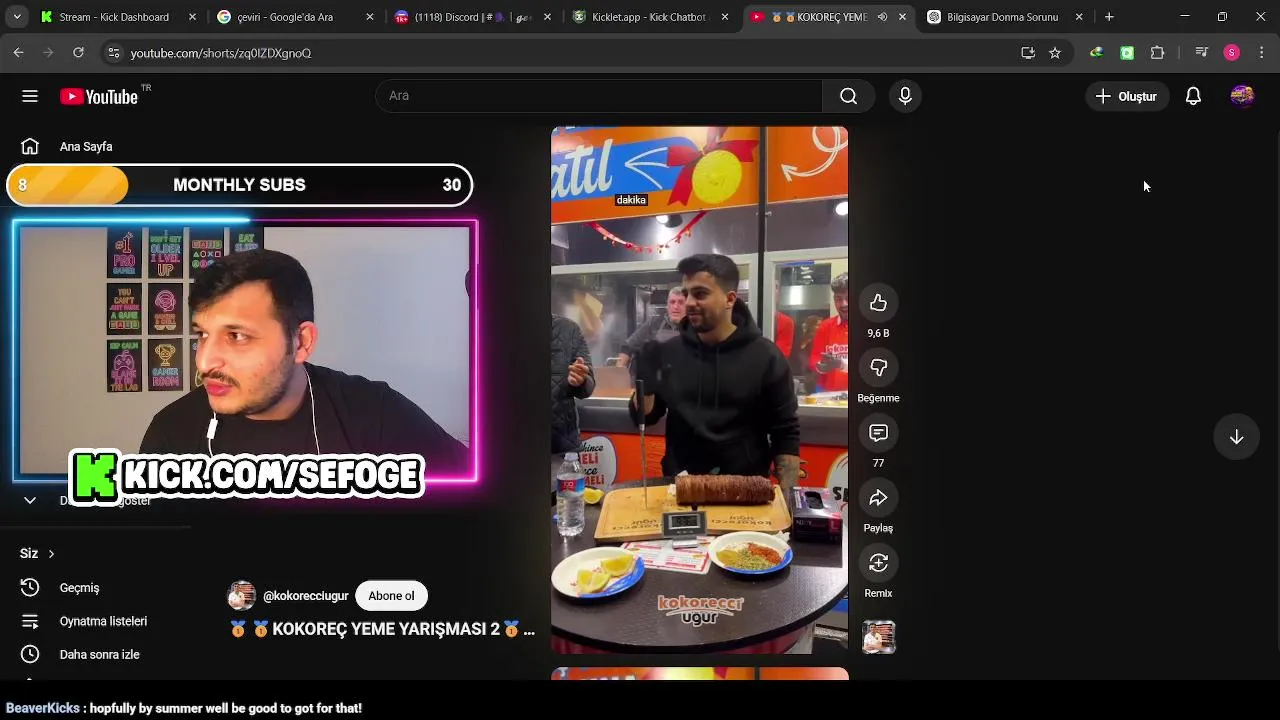Expand the show more sidebar chevron

(30, 500)
